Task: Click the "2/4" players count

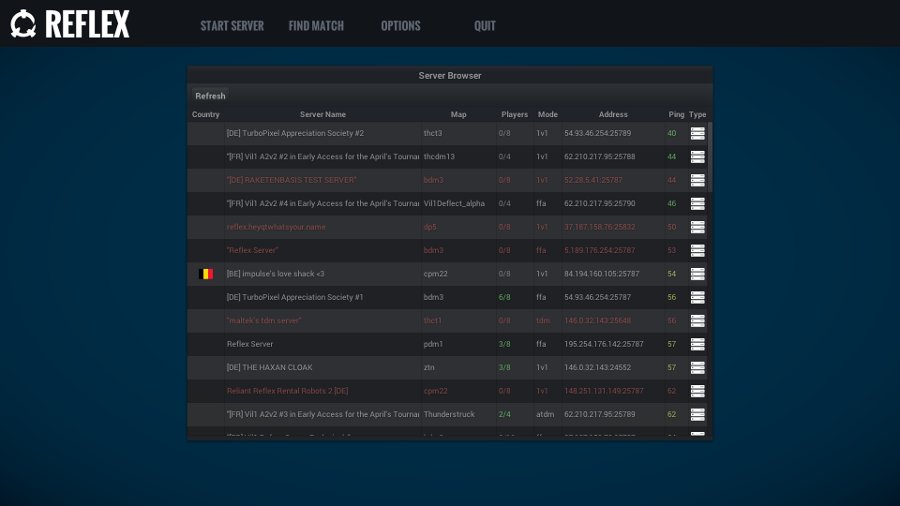Action: 505,414
